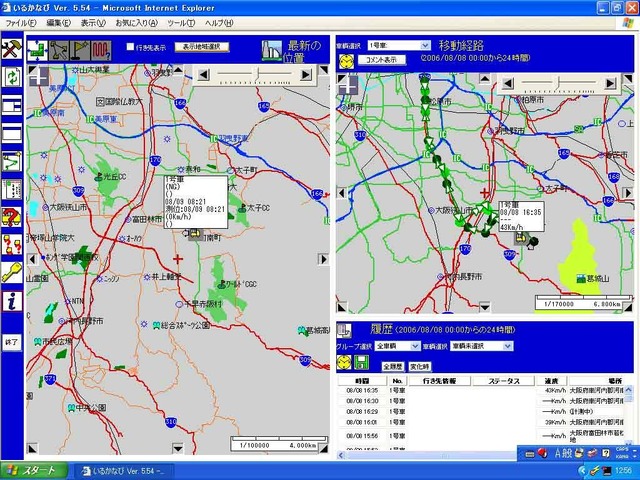Click the yellow clock icon in 移動経路 panel
Image resolution: width=640 pixels, height=480 pixels.
pyautogui.click(x=346, y=61)
